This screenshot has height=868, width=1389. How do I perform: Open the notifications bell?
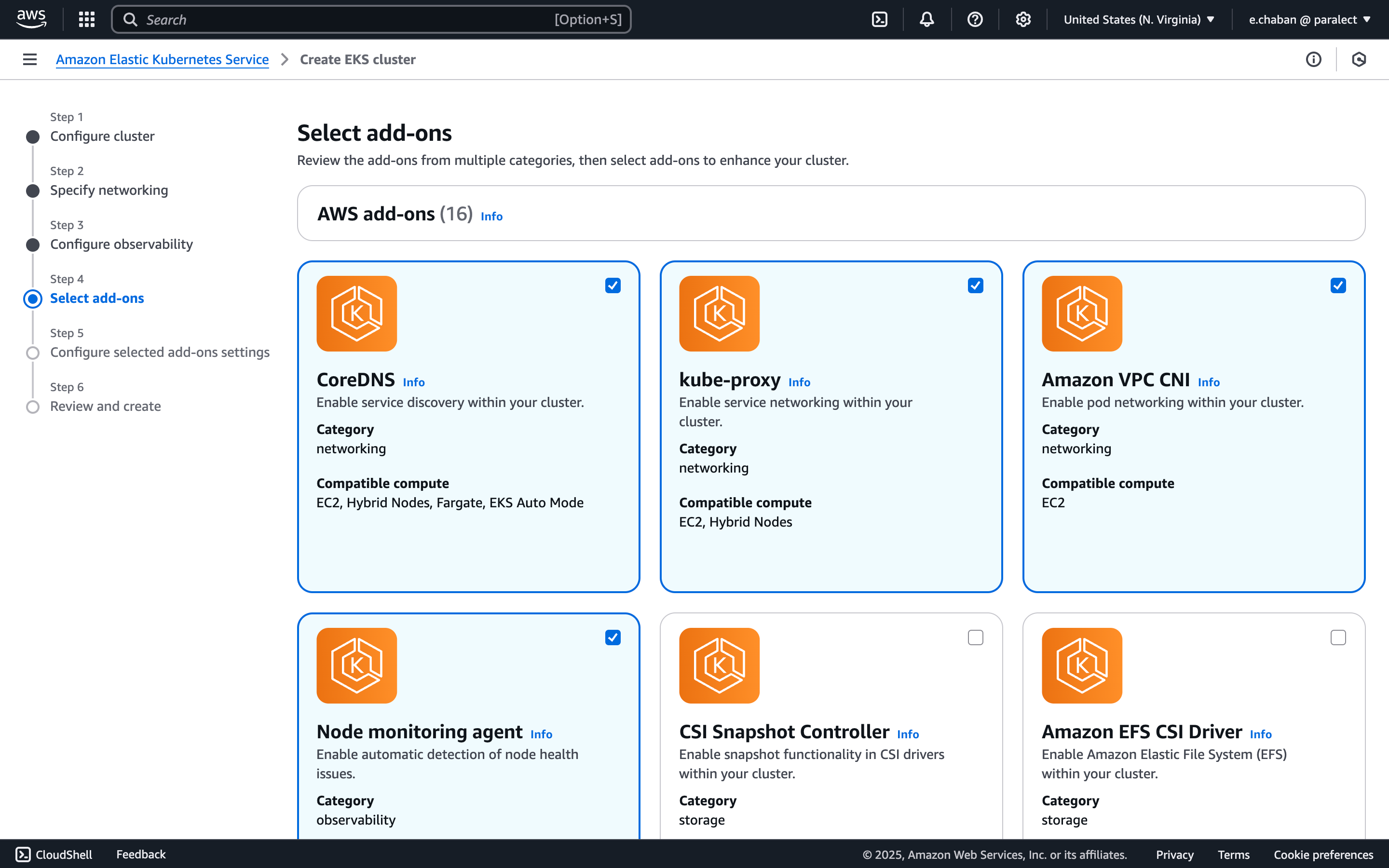[x=927, y=19]
